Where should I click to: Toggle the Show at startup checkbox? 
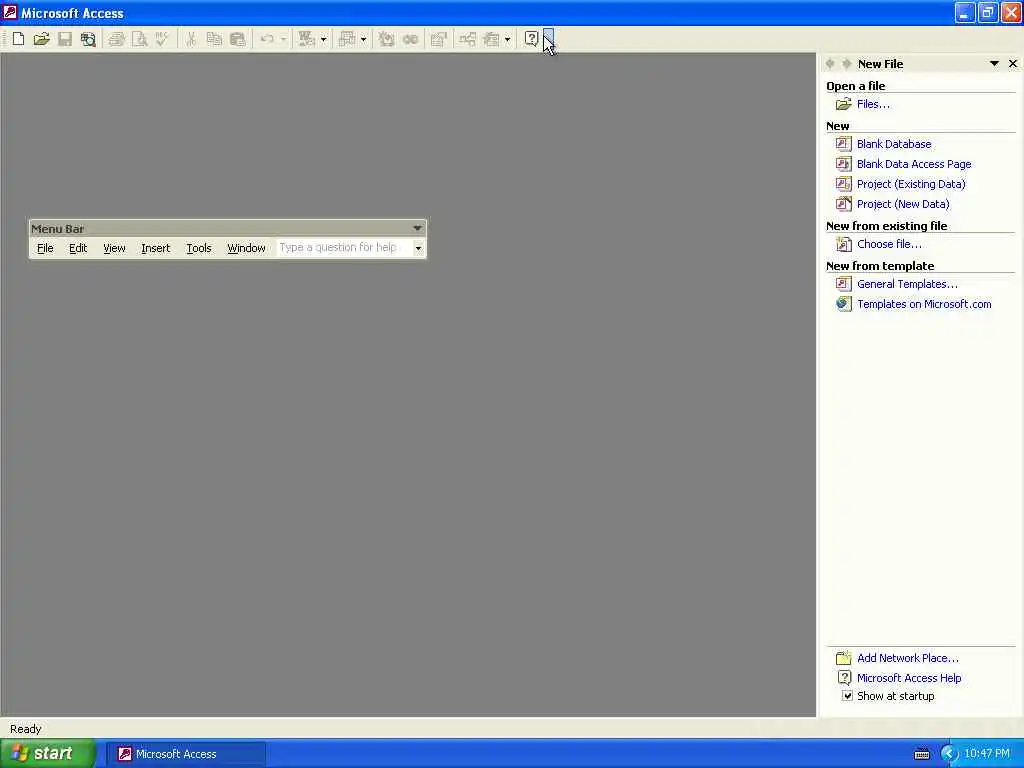tap(847, 696)
